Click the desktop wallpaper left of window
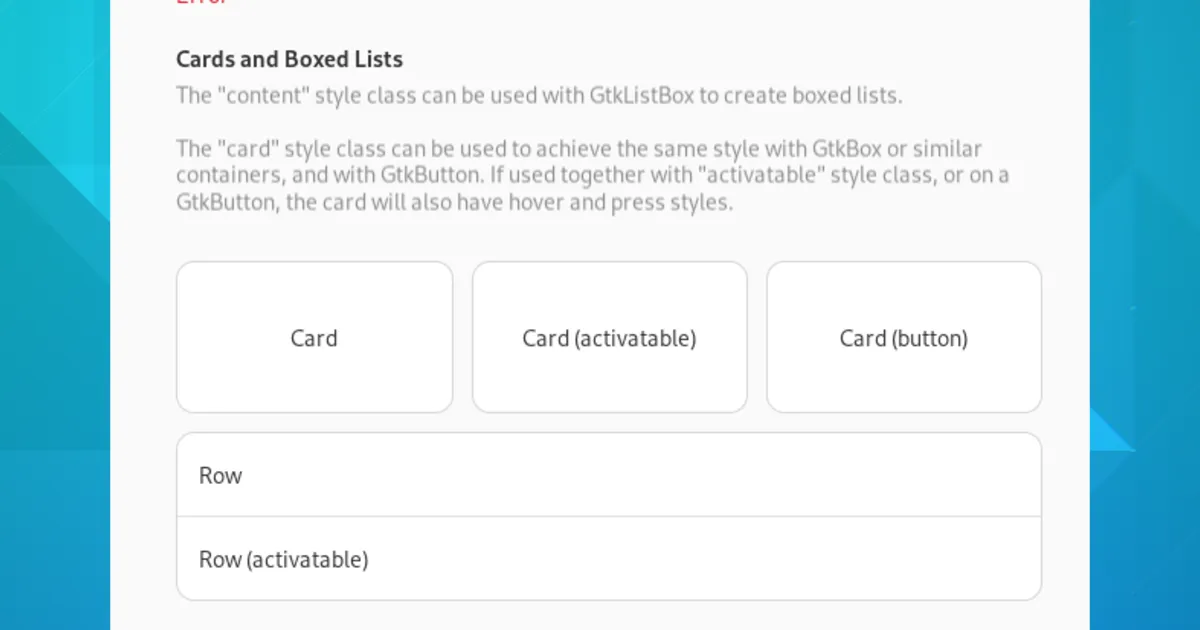 (55, 300)
